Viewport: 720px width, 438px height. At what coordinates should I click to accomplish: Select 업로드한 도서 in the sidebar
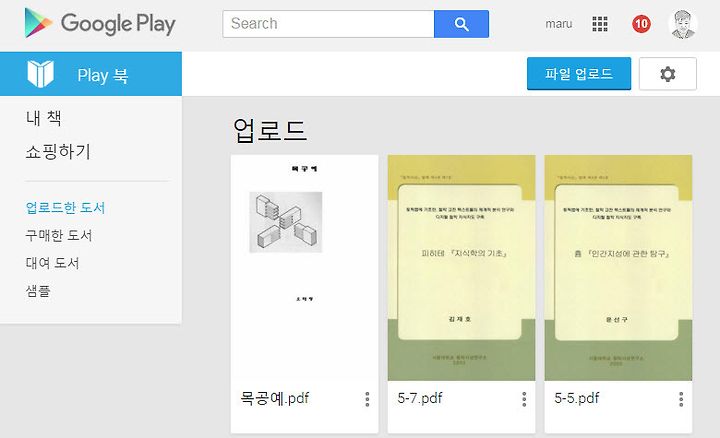(65, 208)
